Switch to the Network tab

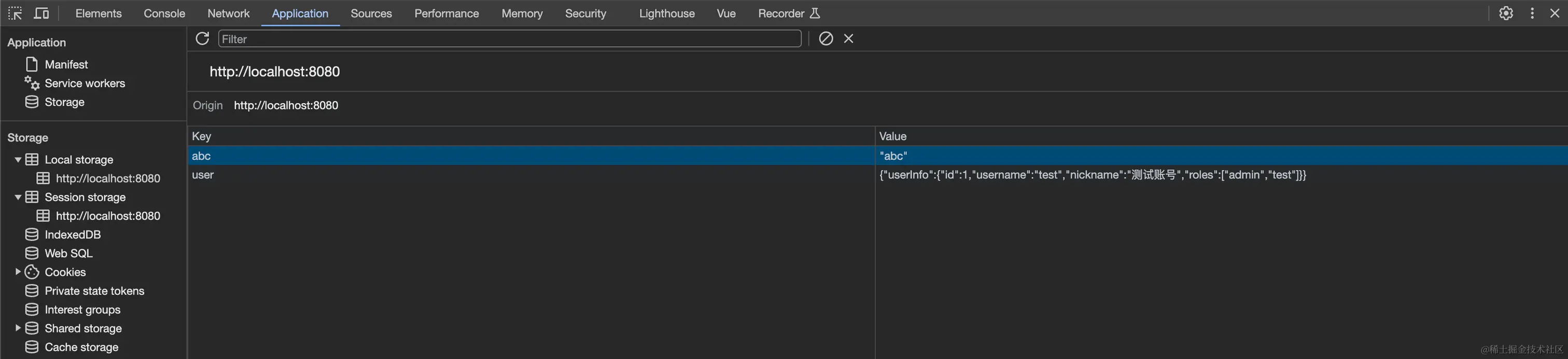point(228,13)
